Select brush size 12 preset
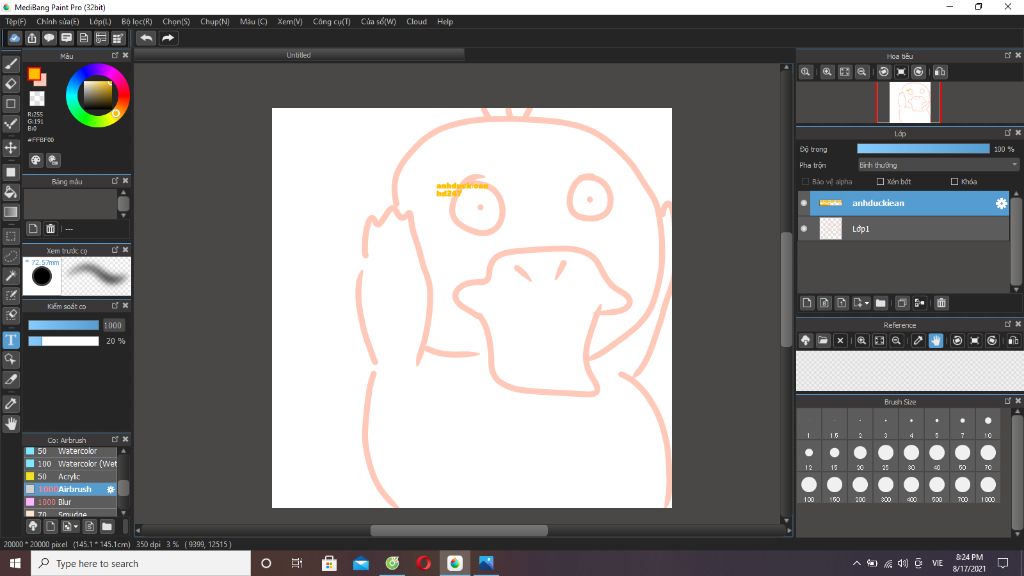Screen dimensions: 1024x576 (x=808, y=456)
